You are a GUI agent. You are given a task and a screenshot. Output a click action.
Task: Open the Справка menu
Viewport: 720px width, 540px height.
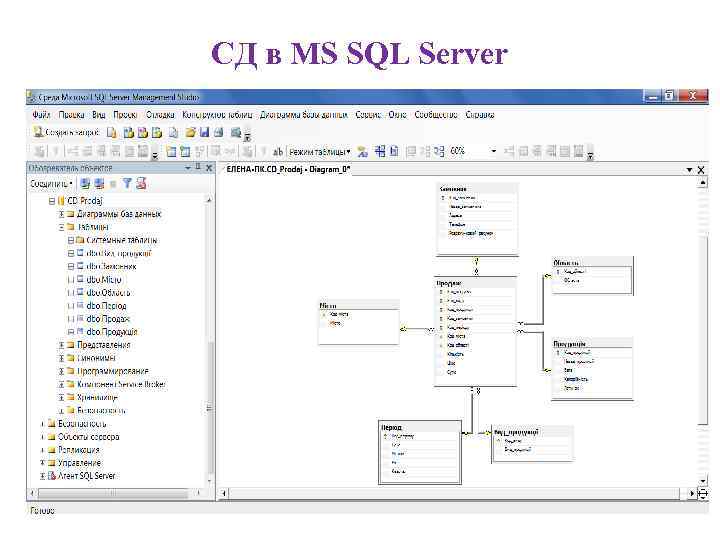click(x=480, y=115)
